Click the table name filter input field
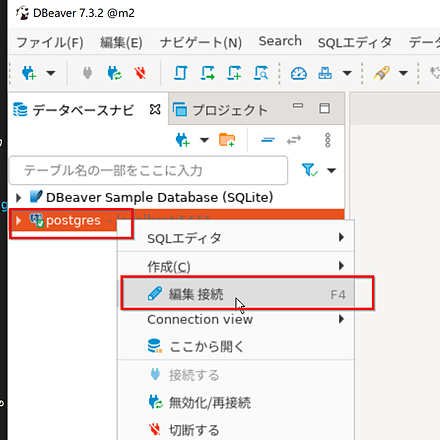The height and width of the screenshot is (440, 440). tap(149, 170)
